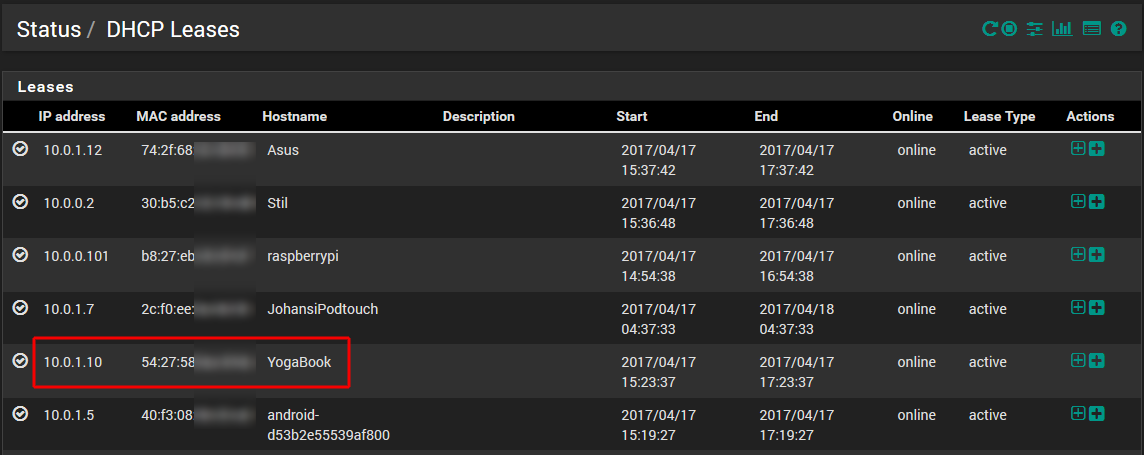Select the 10.0.1.10 IP address cell
Screen dimensions: 1144x455
point(73,362)
